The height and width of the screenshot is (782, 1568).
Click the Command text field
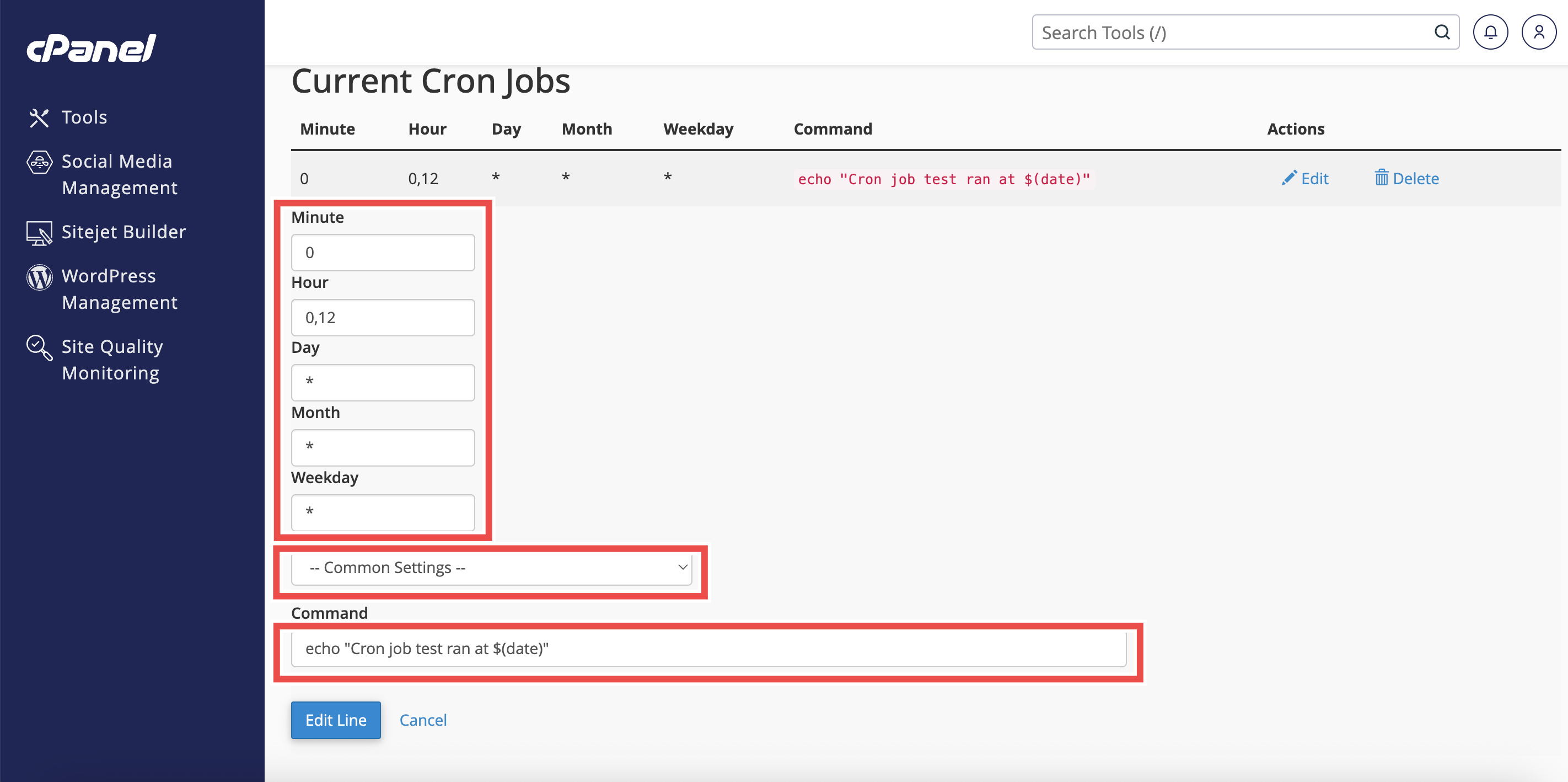click(708, 649)
